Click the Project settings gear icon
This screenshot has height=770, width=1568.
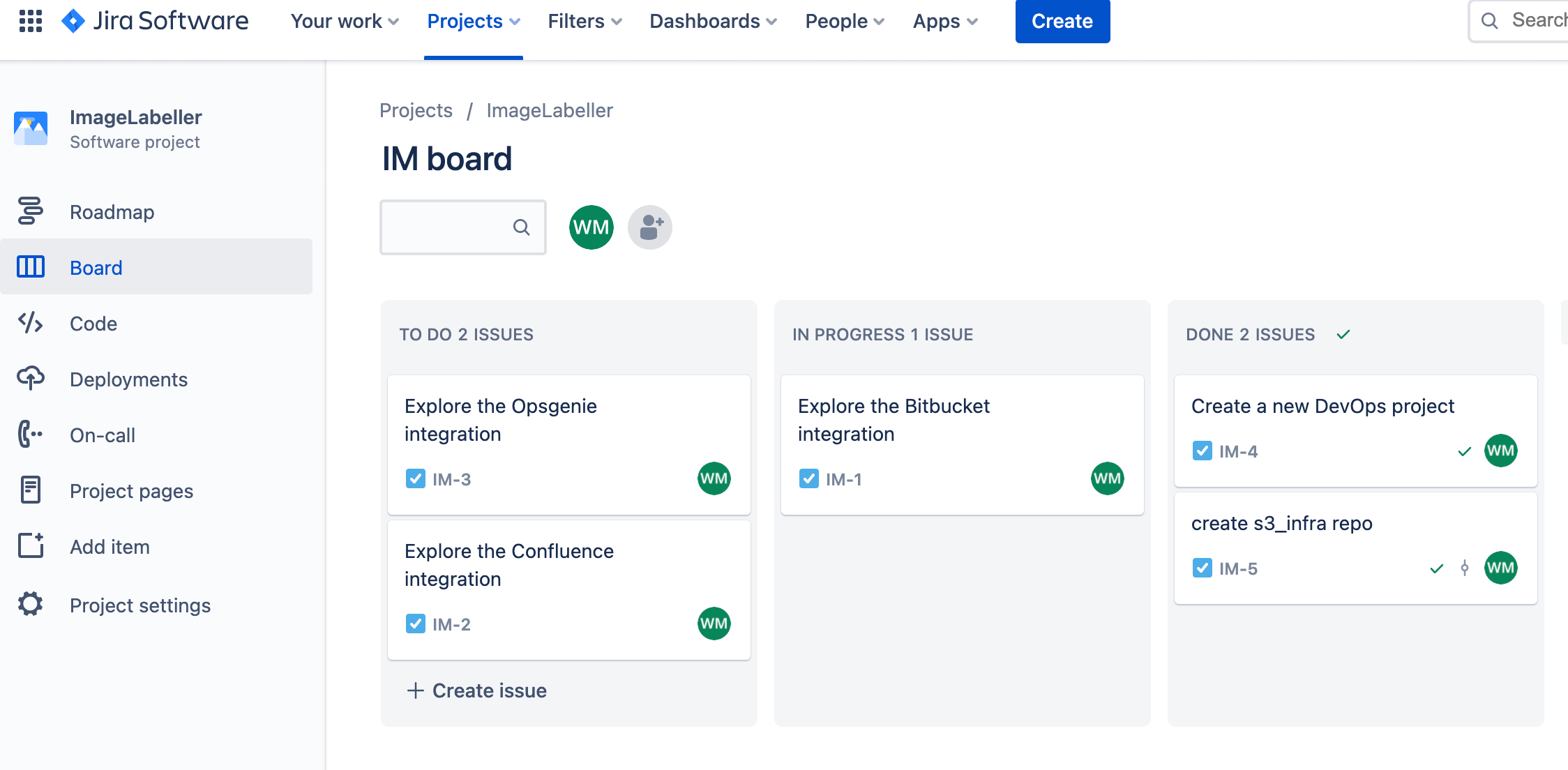tap(31, 603)
